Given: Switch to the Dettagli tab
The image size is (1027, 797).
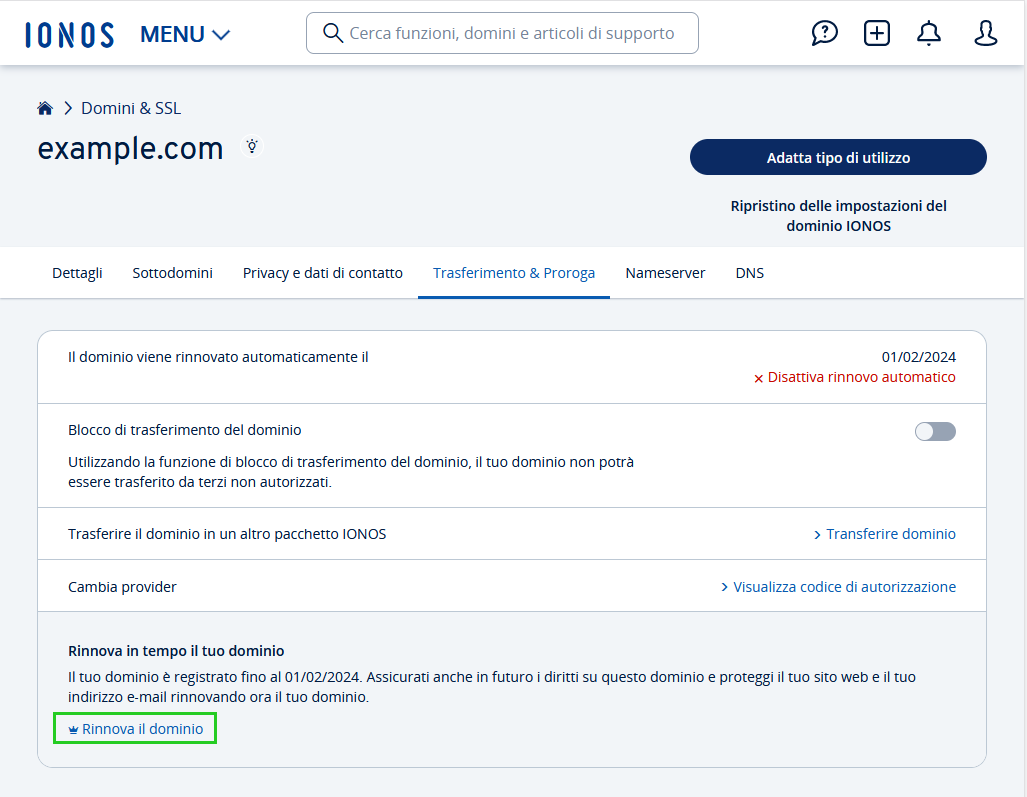Looking at the screenshot, I should (x=77, y=273).
